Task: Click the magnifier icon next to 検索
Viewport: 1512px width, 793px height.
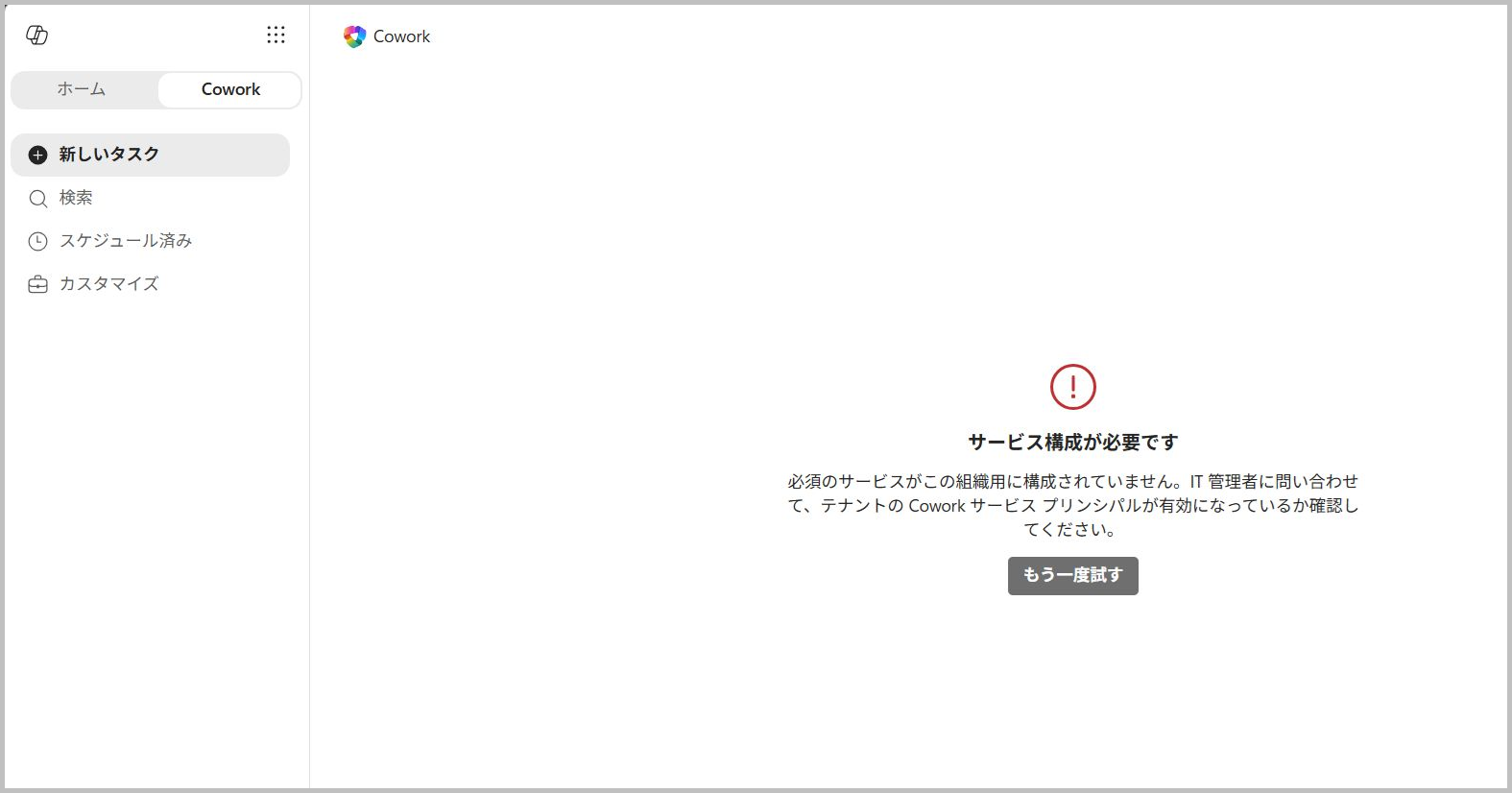Action: click(37, 199)
